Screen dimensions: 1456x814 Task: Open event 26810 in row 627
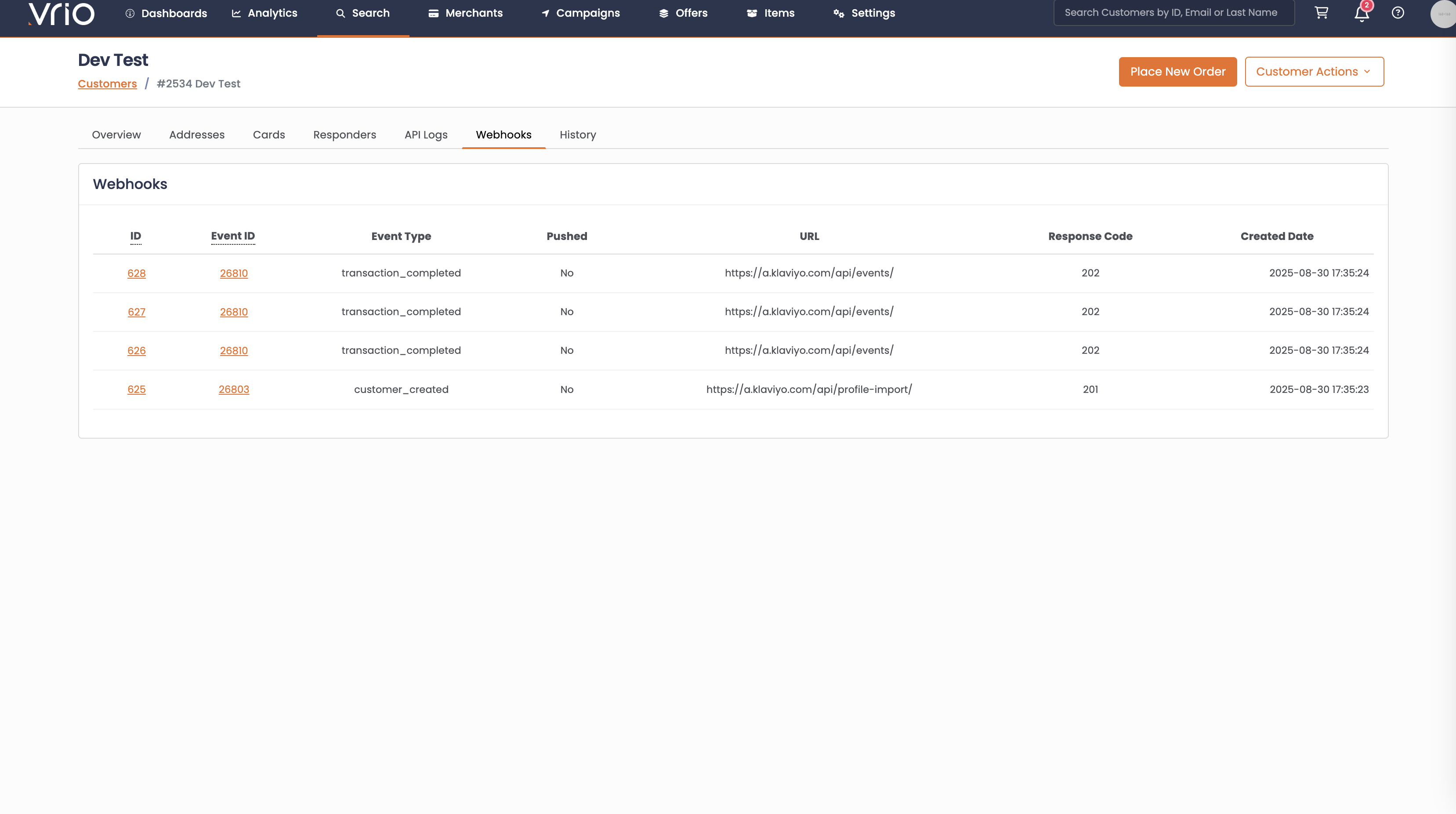(233, 312)
